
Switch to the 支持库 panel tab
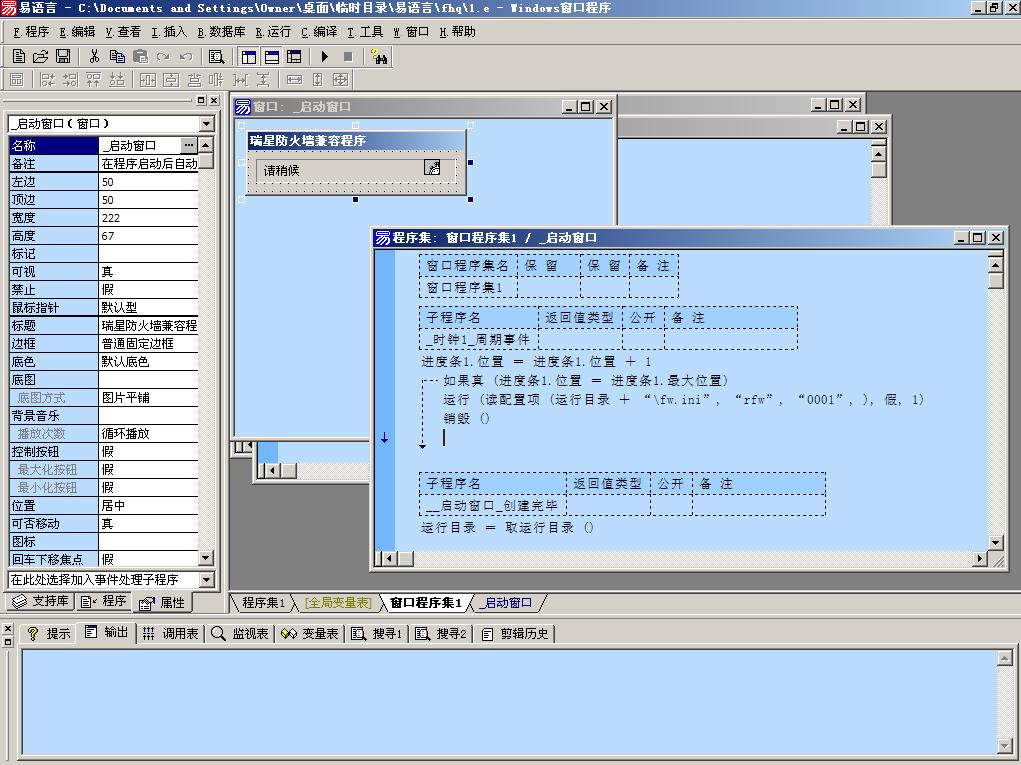[x=41, y=601]
